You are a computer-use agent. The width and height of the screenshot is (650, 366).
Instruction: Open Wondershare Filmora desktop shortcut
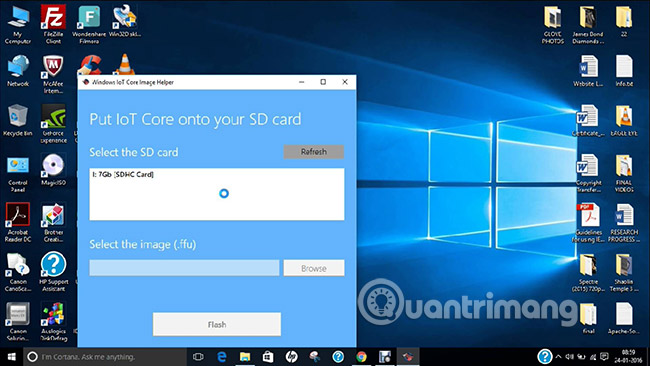click(x=89, y=24)
